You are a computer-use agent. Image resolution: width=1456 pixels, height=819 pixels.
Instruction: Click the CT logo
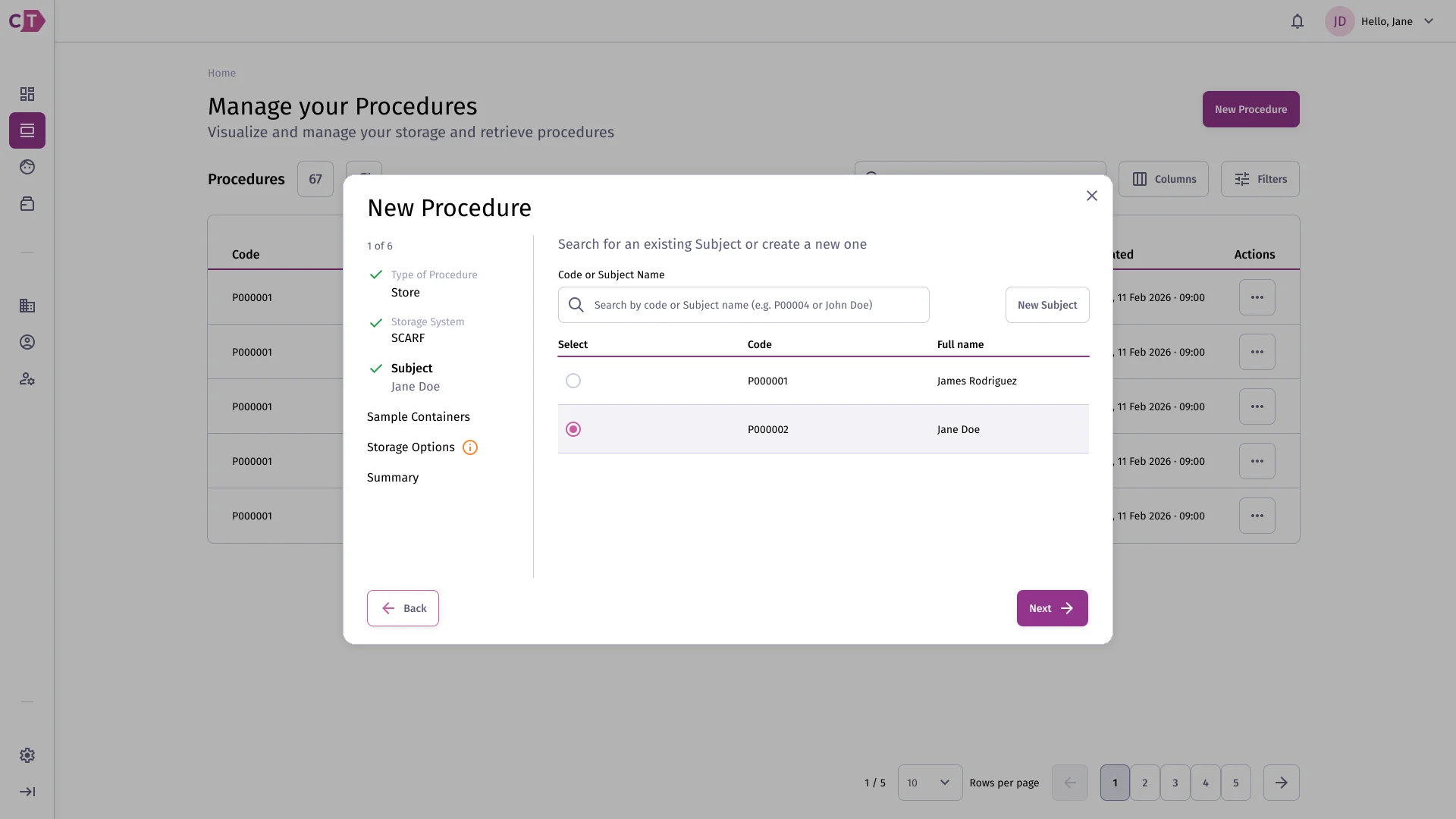[27, 20]
